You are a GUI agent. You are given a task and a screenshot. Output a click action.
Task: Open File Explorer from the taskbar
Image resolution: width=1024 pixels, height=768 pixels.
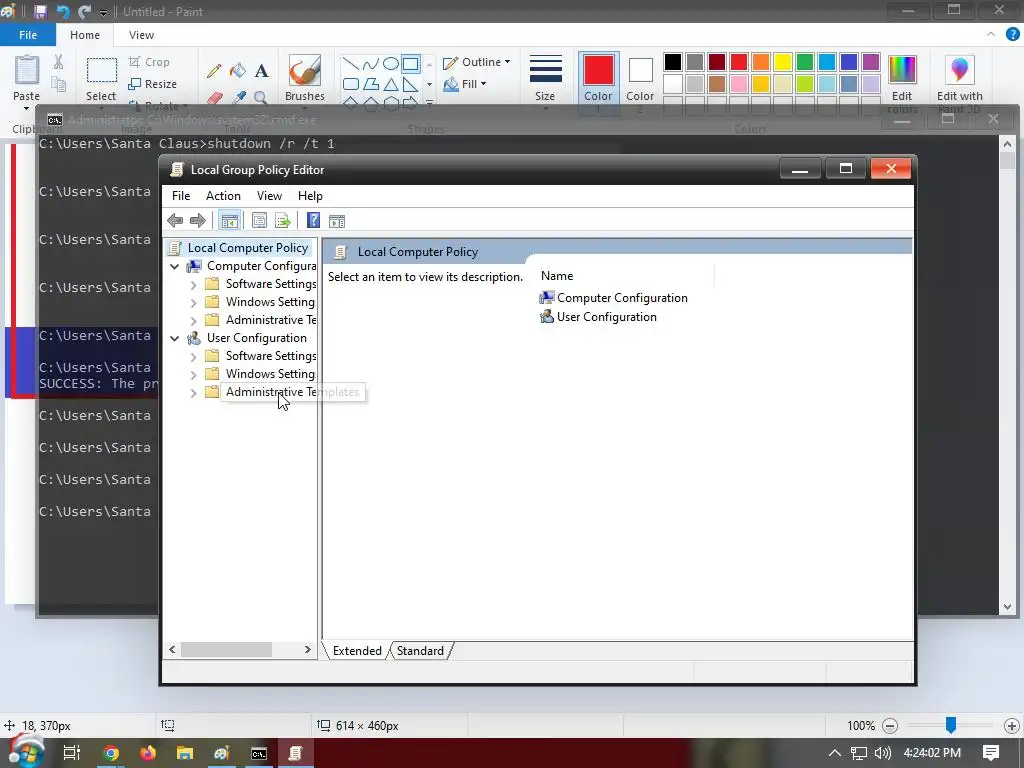pos(185,753)
